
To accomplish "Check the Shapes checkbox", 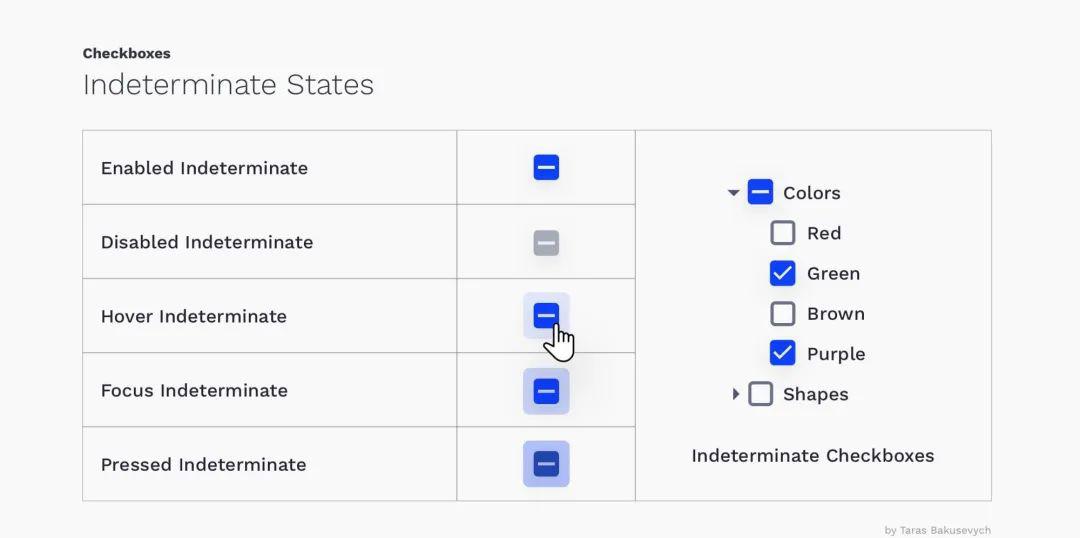I will (760, 394).
